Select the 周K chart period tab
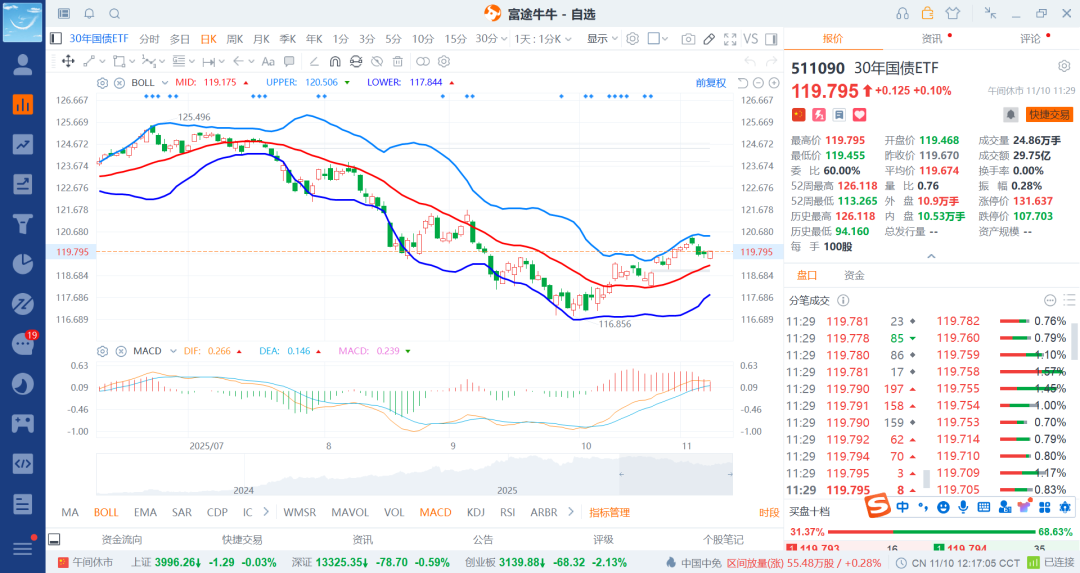The width and height of the screenshot is (1080, 573). [x=235, y=39]
